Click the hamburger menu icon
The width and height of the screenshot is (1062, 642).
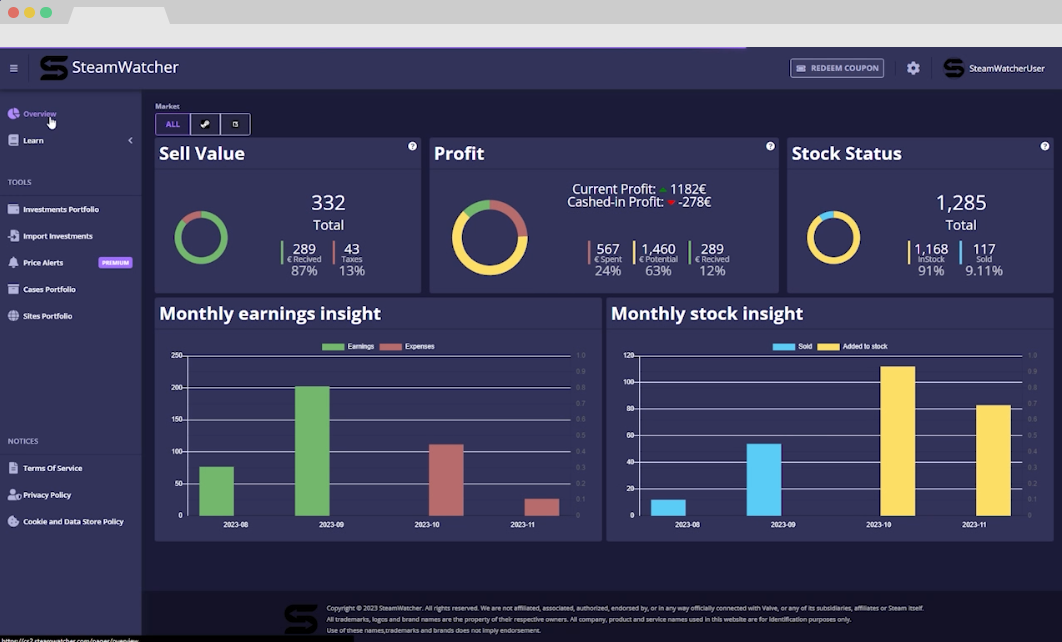pyautogui.click(x=14, y=68)
